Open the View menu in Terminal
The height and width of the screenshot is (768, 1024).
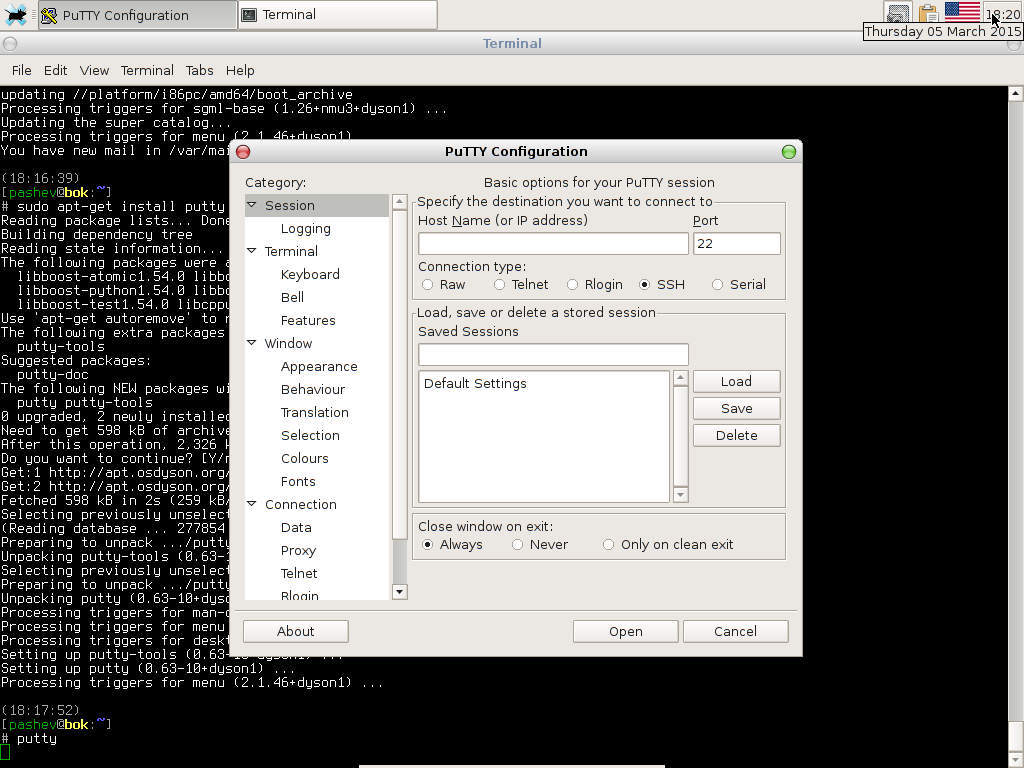tap(94, 71)
